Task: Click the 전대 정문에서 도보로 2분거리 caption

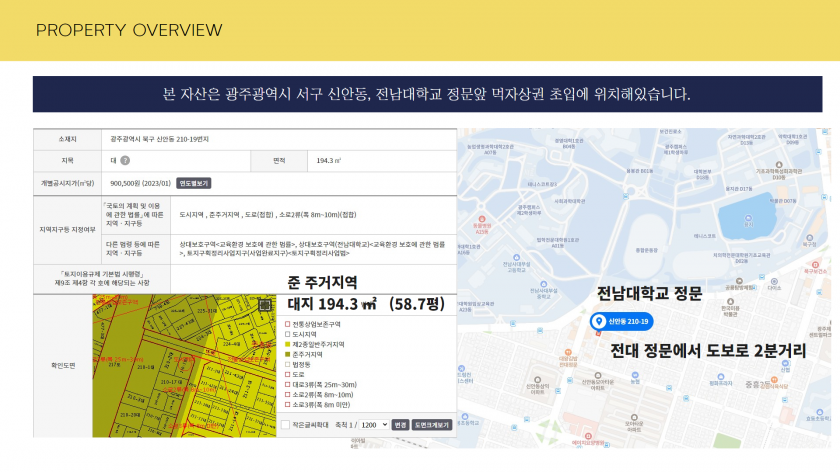Action: [x=708, y=351]
